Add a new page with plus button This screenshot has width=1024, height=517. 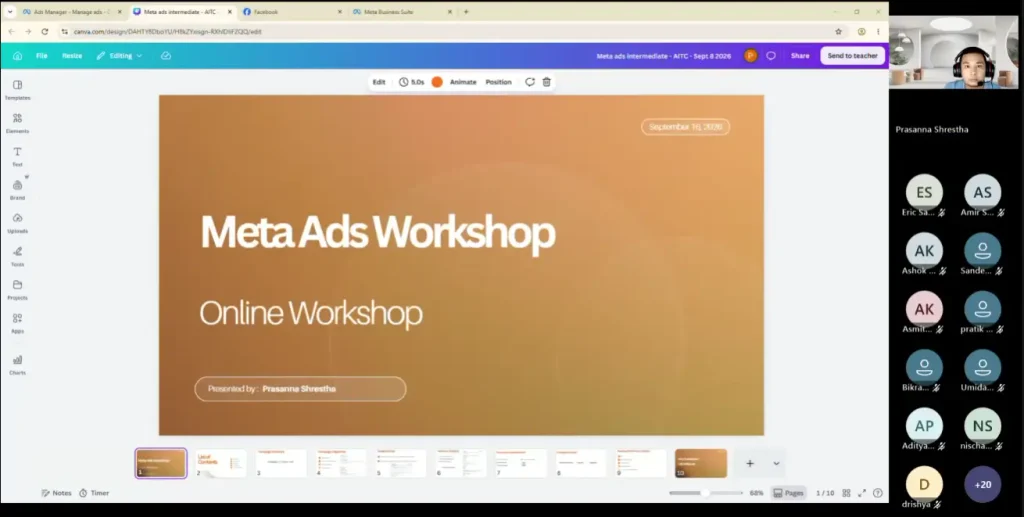(750, 463)
